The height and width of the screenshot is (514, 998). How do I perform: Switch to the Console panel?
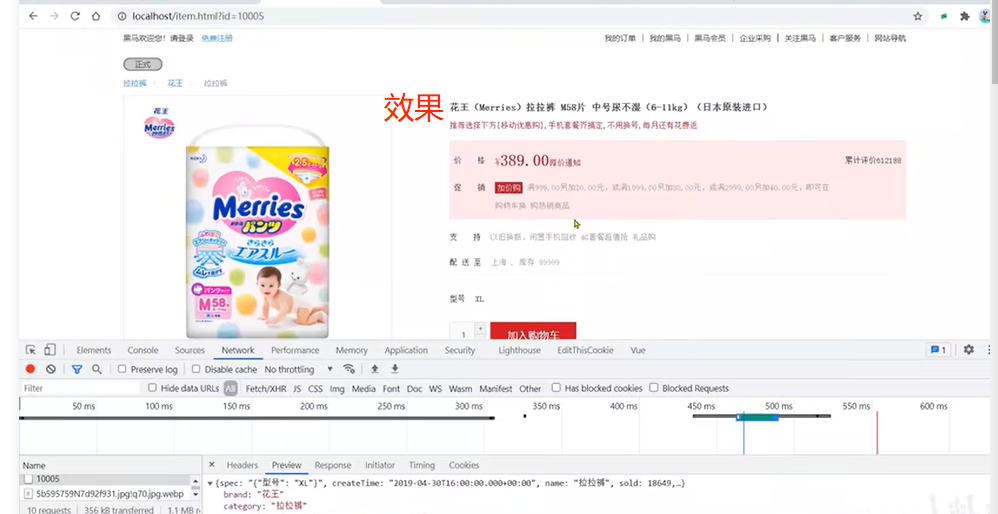click(143, 350)
